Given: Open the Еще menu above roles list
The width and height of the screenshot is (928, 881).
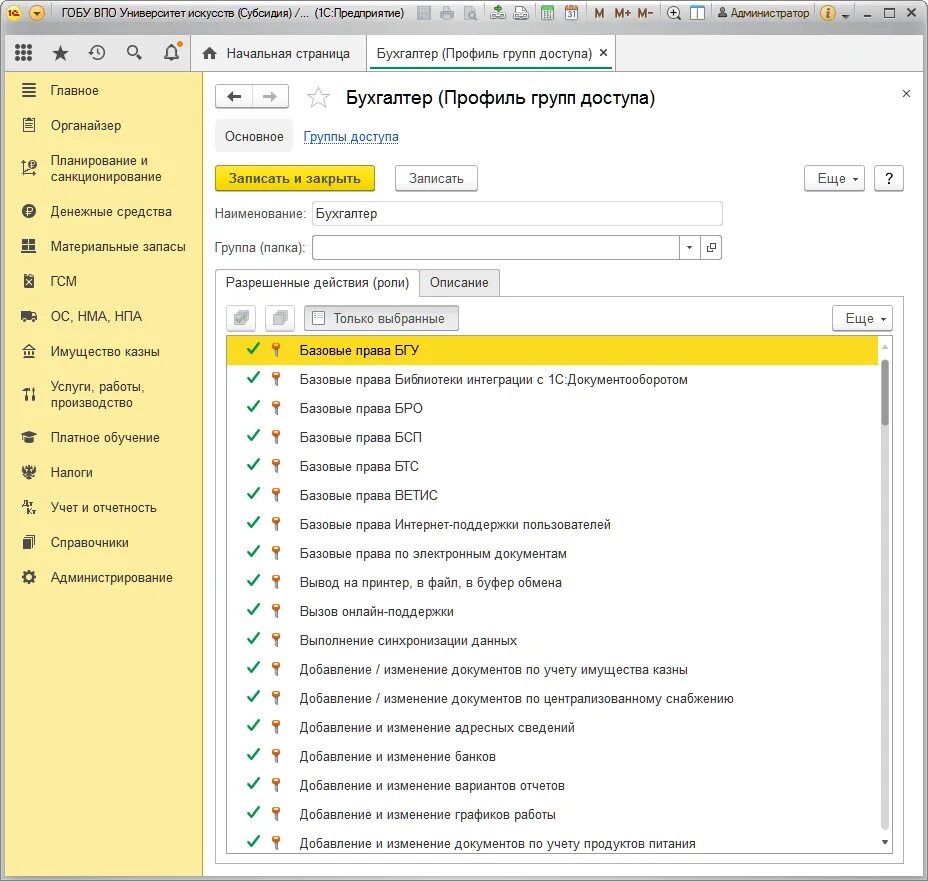Looking at the screenshot, I should pyautogui.click(x=862, y=318).
